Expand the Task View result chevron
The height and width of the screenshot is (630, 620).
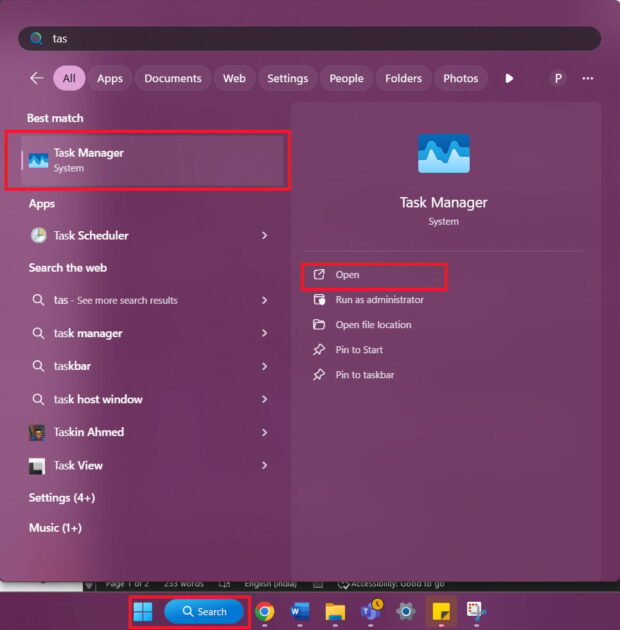(x=264, y=465)
